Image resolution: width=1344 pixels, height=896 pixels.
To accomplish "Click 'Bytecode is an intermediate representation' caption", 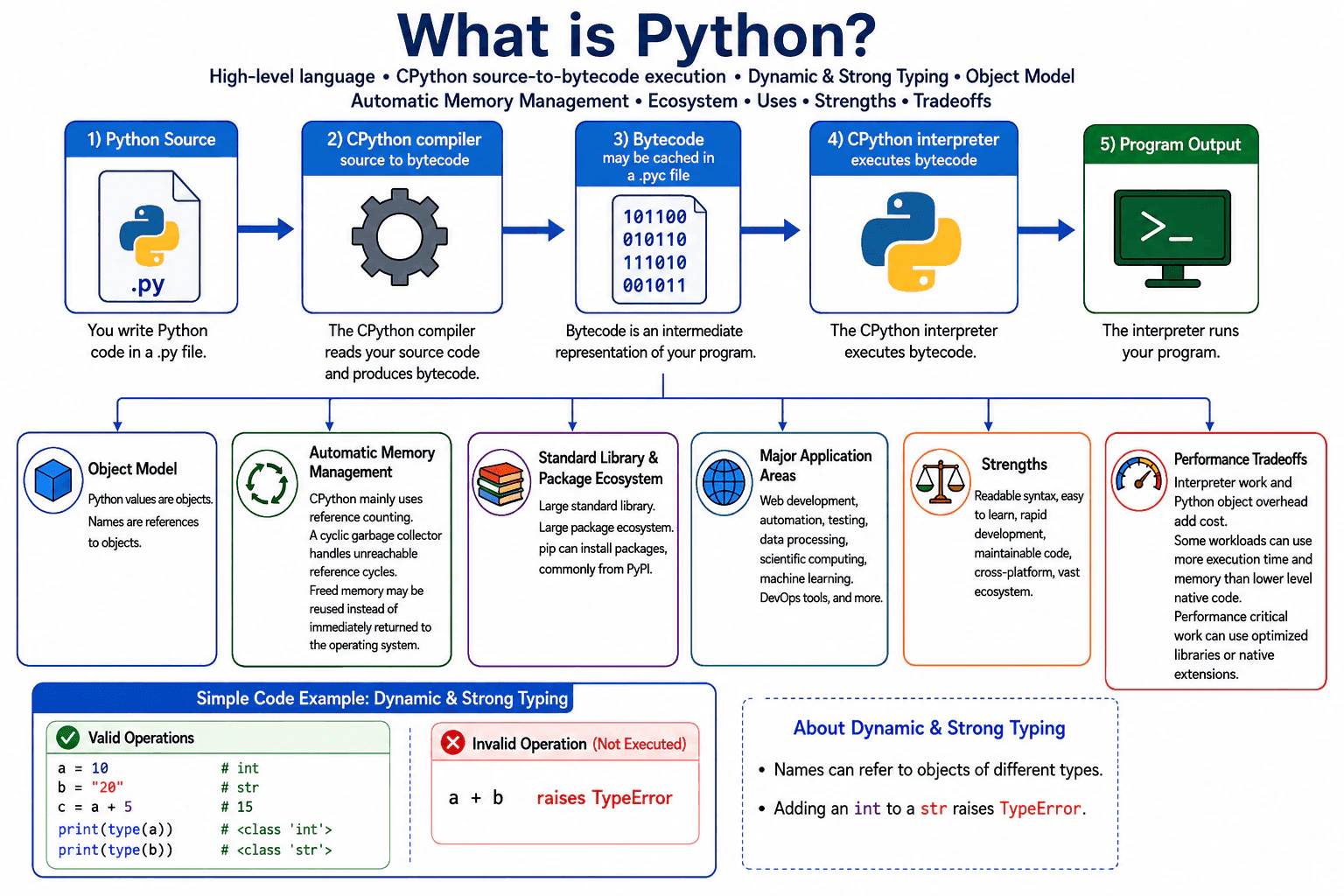I will tap(655, 341).
